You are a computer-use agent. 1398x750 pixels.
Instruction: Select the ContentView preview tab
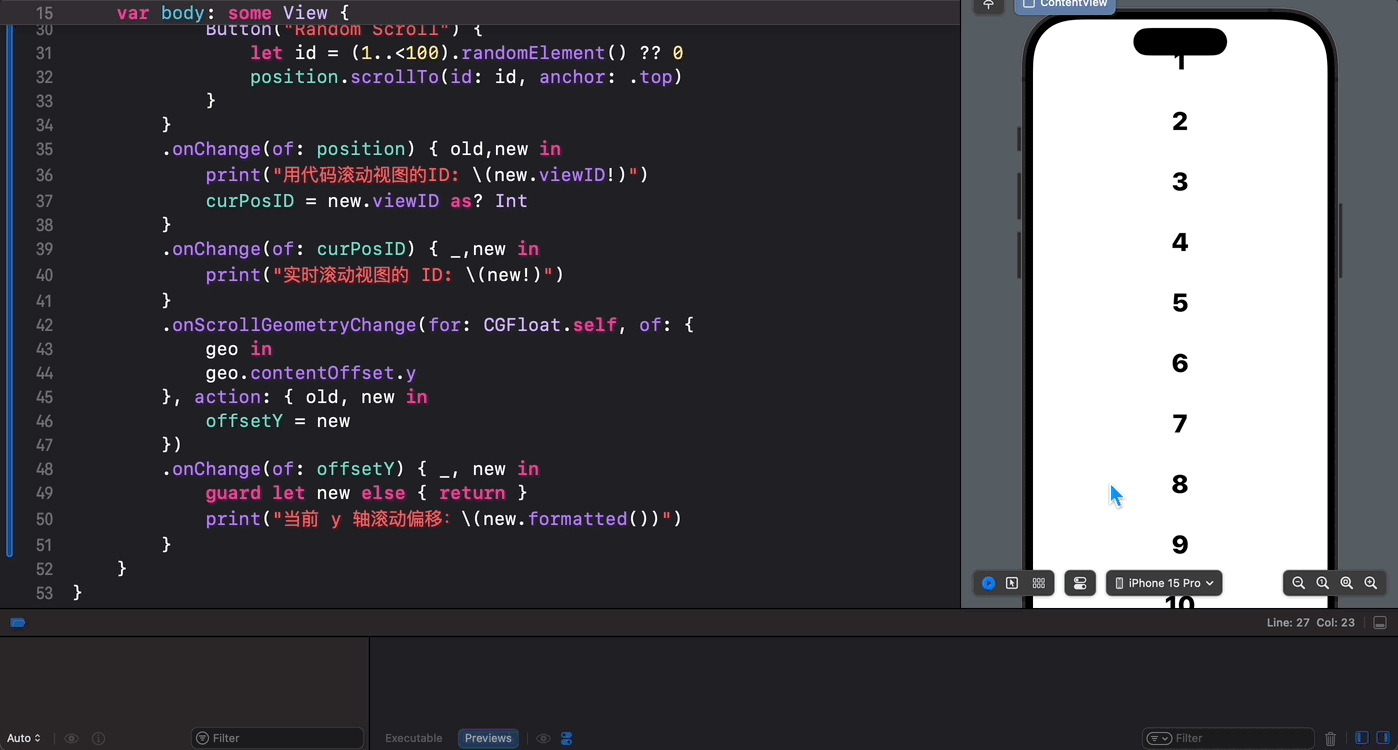point(1066,4)
